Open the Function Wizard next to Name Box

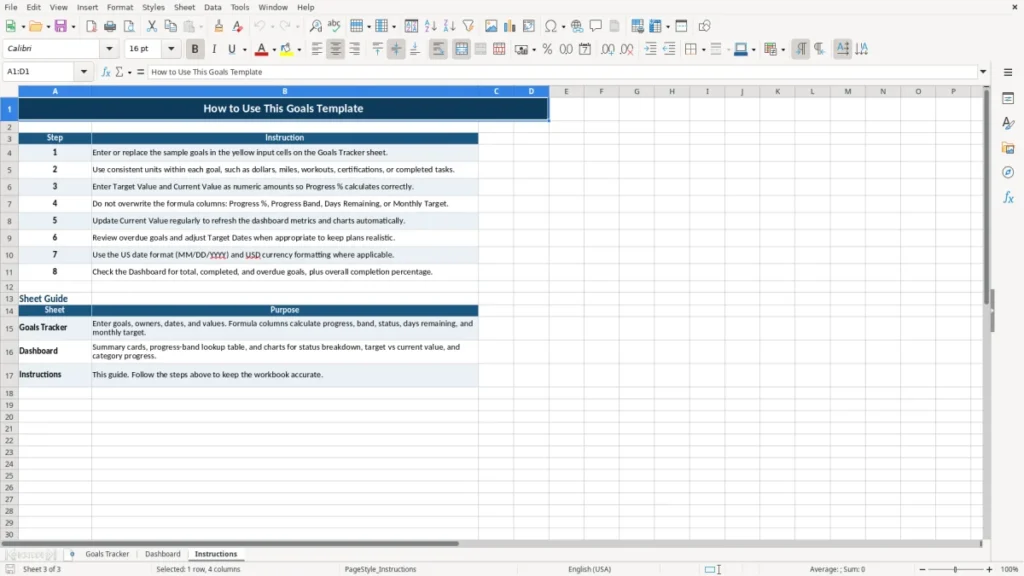point(106,72)
